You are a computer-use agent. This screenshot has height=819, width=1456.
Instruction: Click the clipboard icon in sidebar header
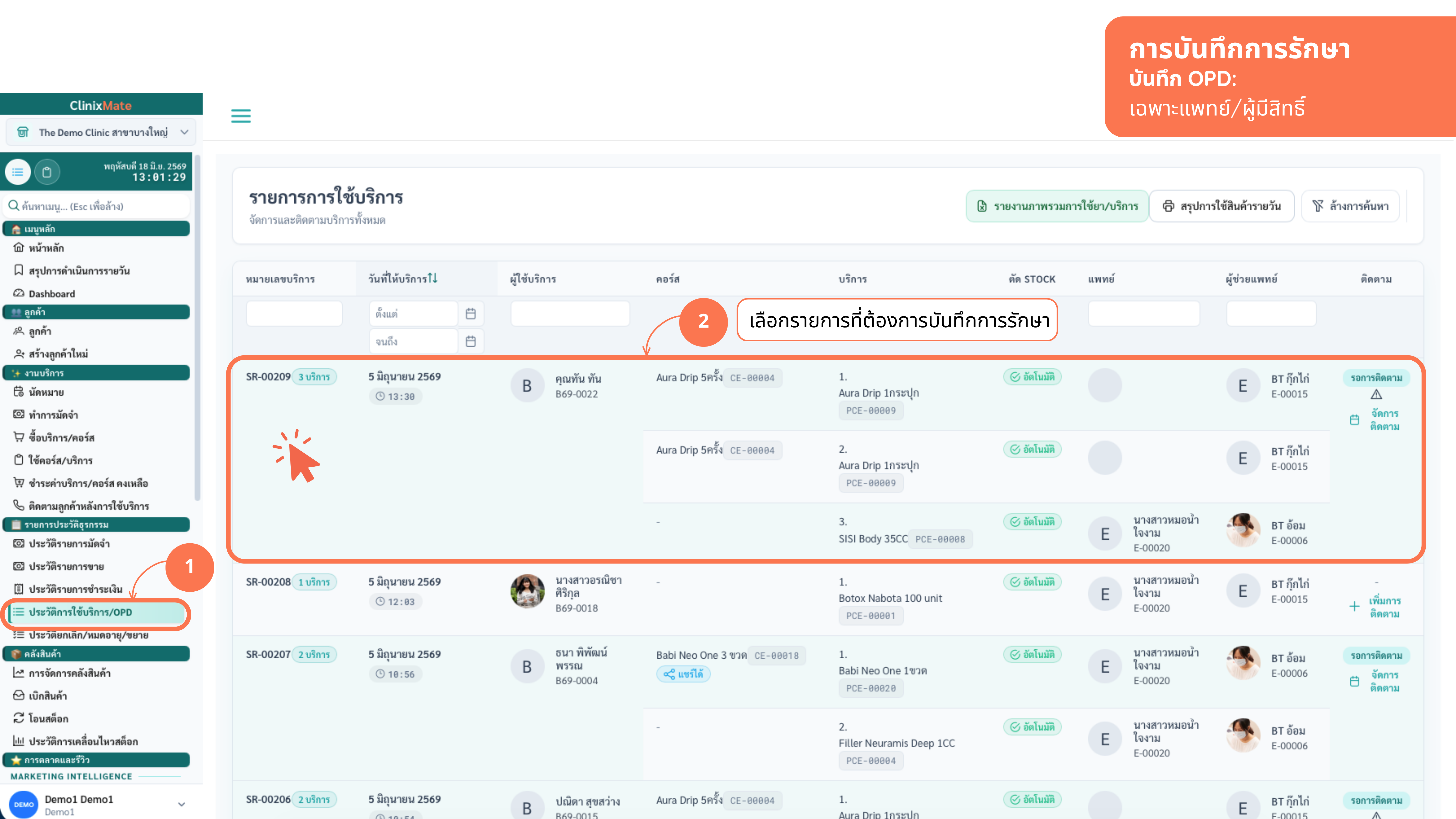[47, 172]
